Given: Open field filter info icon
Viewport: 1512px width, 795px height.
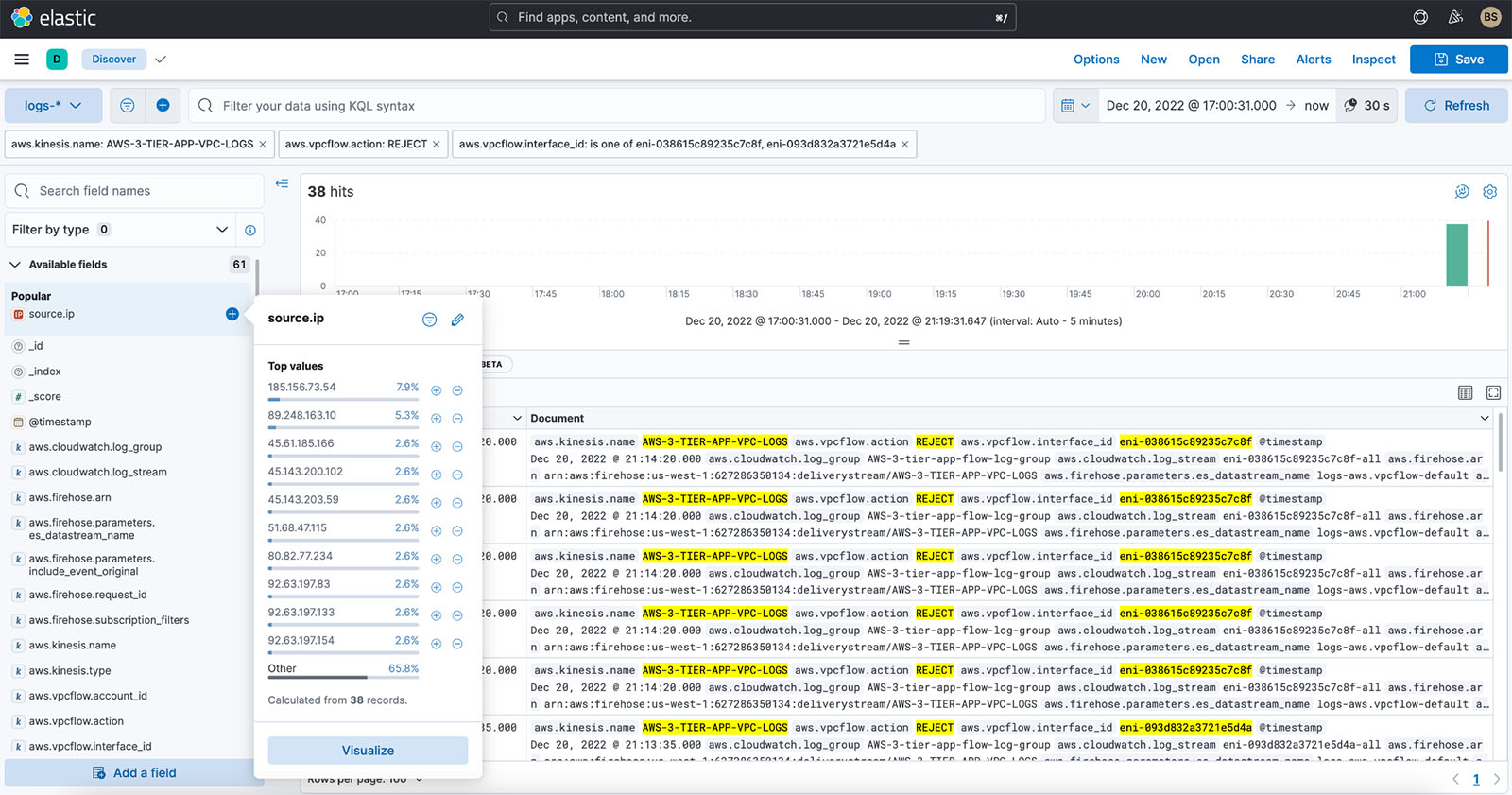Looking at the screenshot, I should tap(250, 230).
